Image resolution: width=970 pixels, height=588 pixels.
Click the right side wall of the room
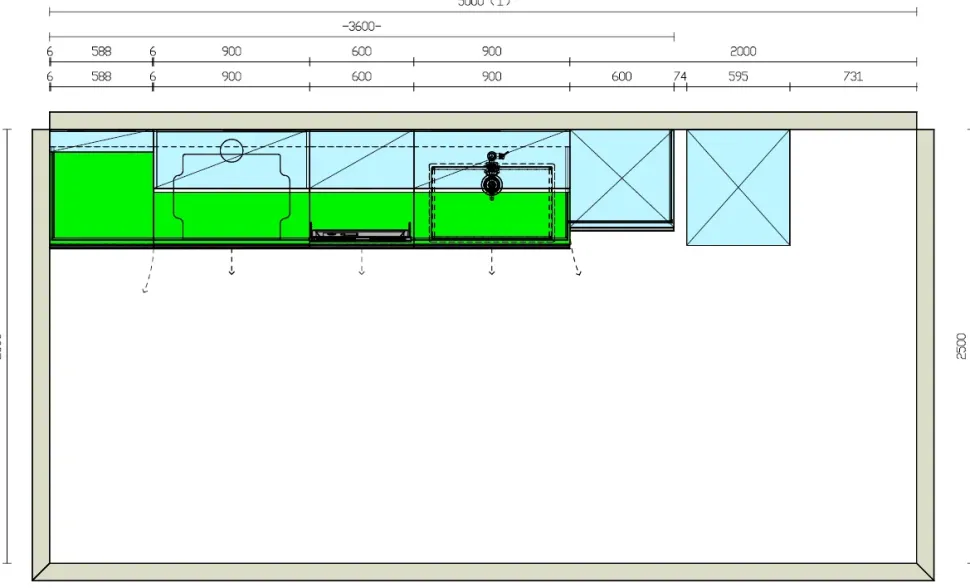click(925, 350)
